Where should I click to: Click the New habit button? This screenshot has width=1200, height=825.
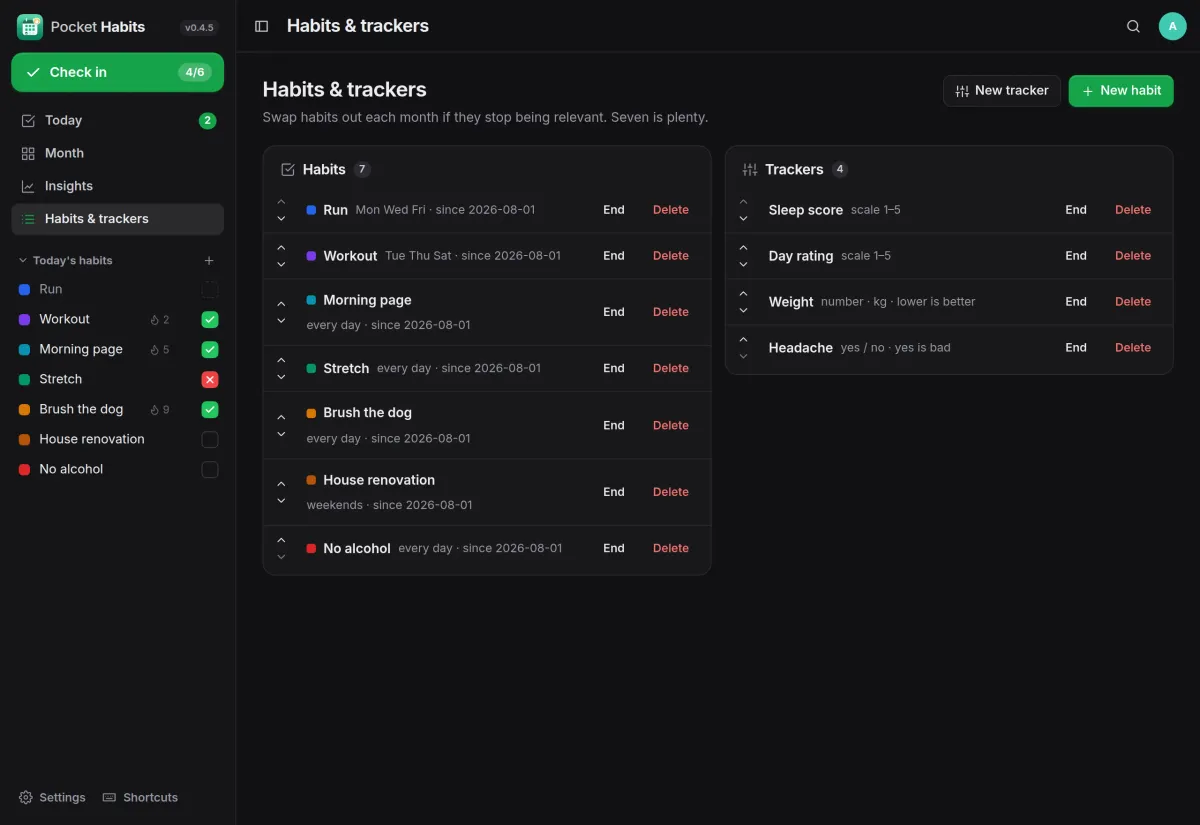1121,90
